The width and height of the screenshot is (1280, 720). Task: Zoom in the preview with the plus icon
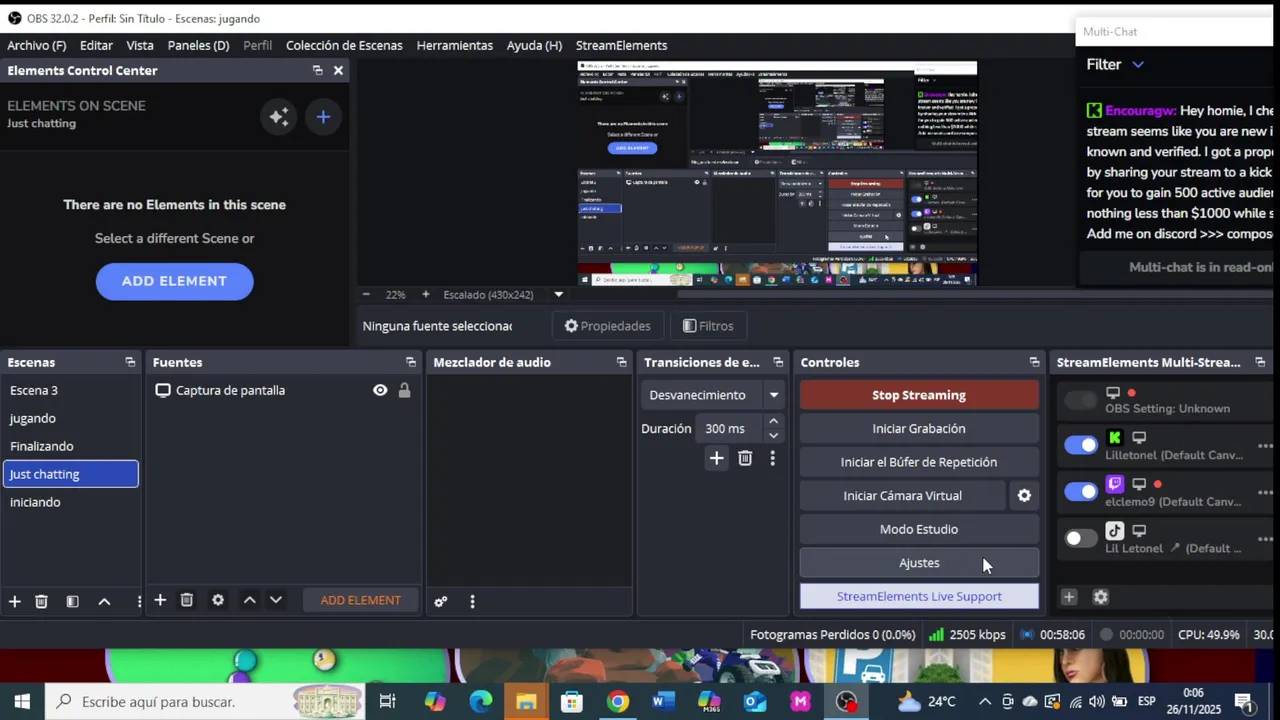(x=425, y=294)
